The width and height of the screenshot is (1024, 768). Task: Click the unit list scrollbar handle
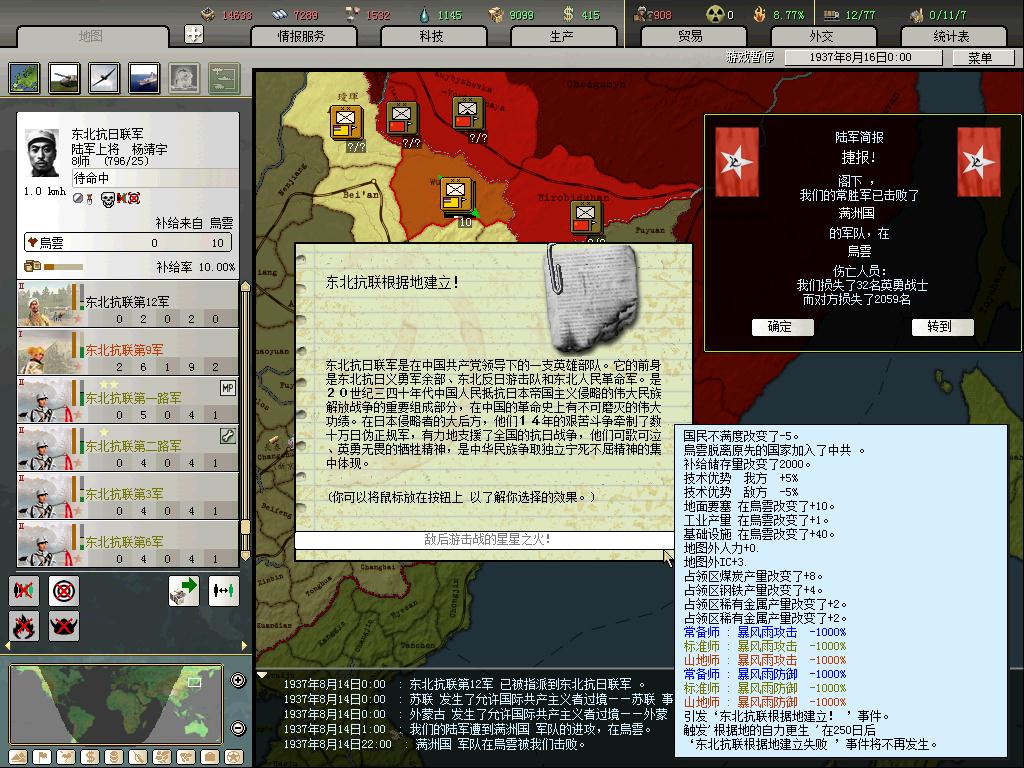click(x=246, y=527)
